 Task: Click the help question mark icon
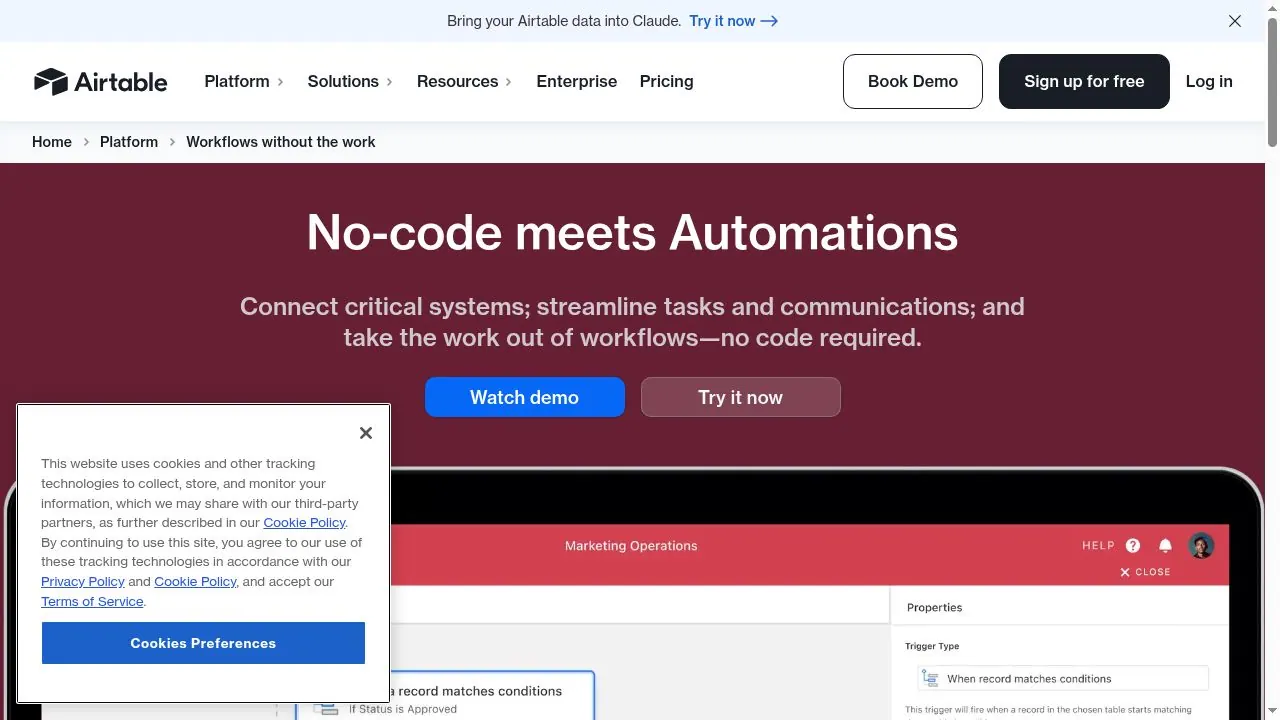coord(1133,546)
